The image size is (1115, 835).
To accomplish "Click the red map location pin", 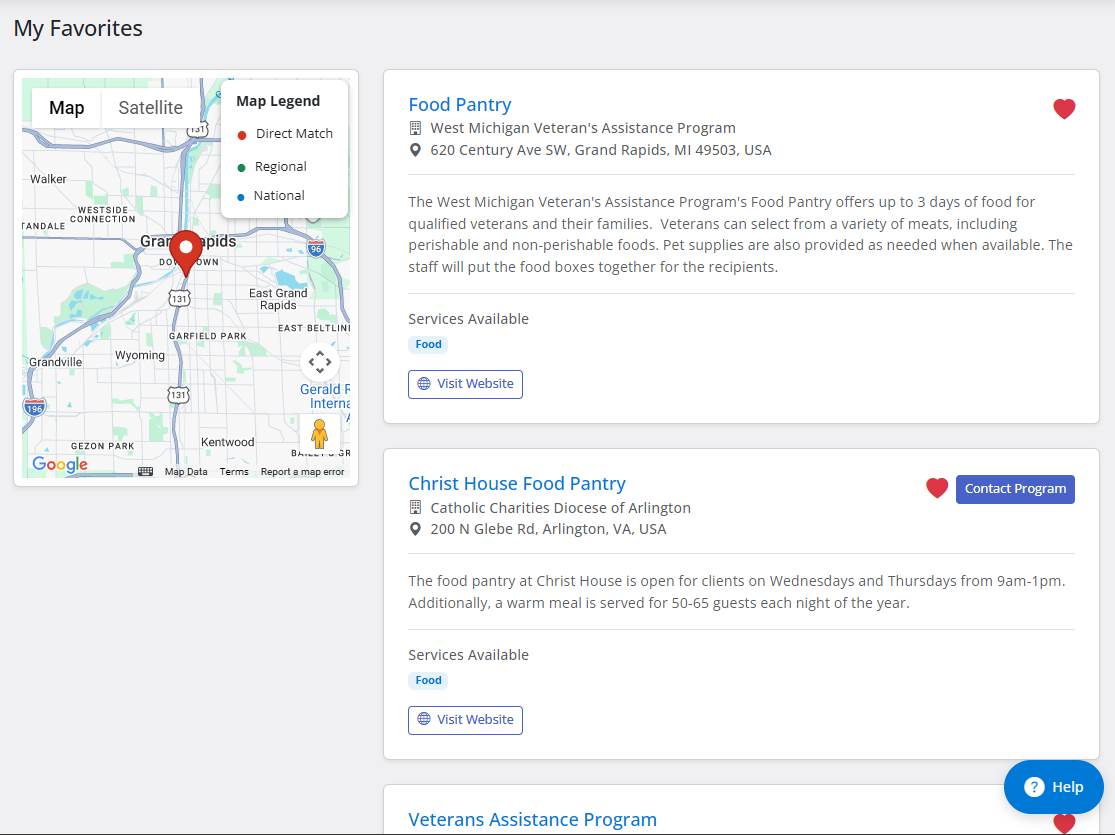I will coord(186,253).
